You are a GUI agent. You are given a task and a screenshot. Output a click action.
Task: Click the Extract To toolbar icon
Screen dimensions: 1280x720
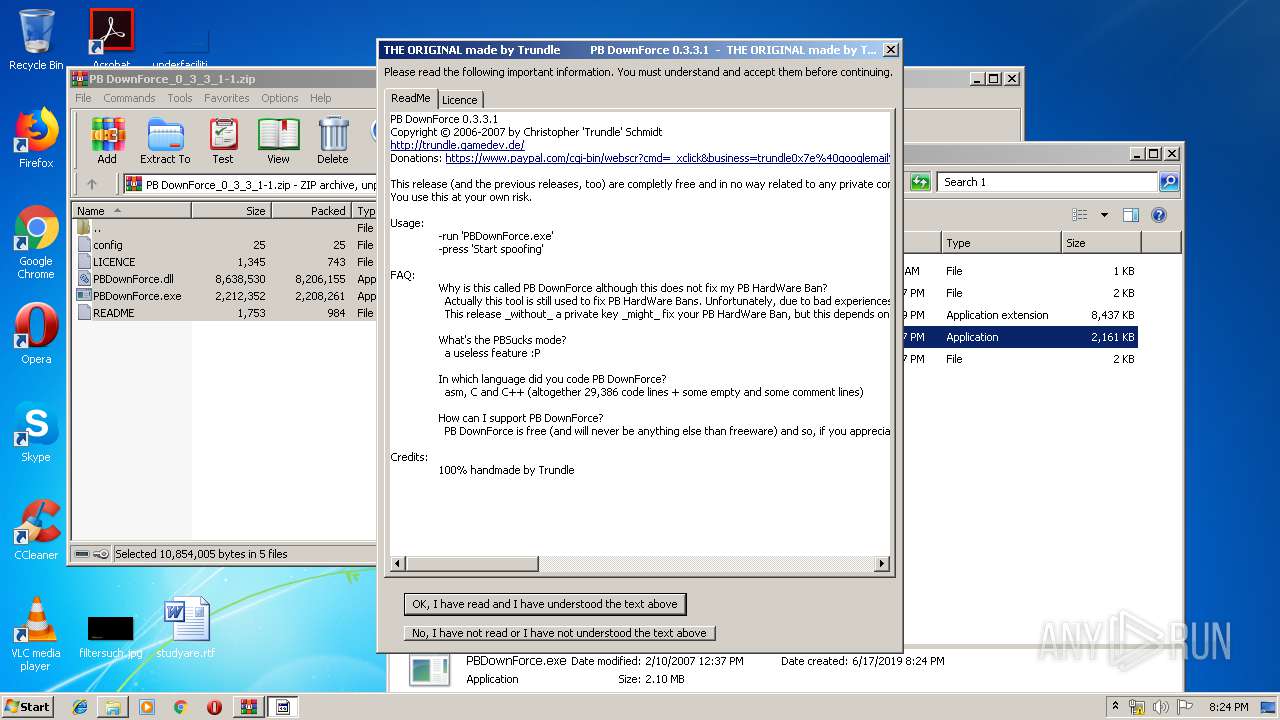click(165, 140)
